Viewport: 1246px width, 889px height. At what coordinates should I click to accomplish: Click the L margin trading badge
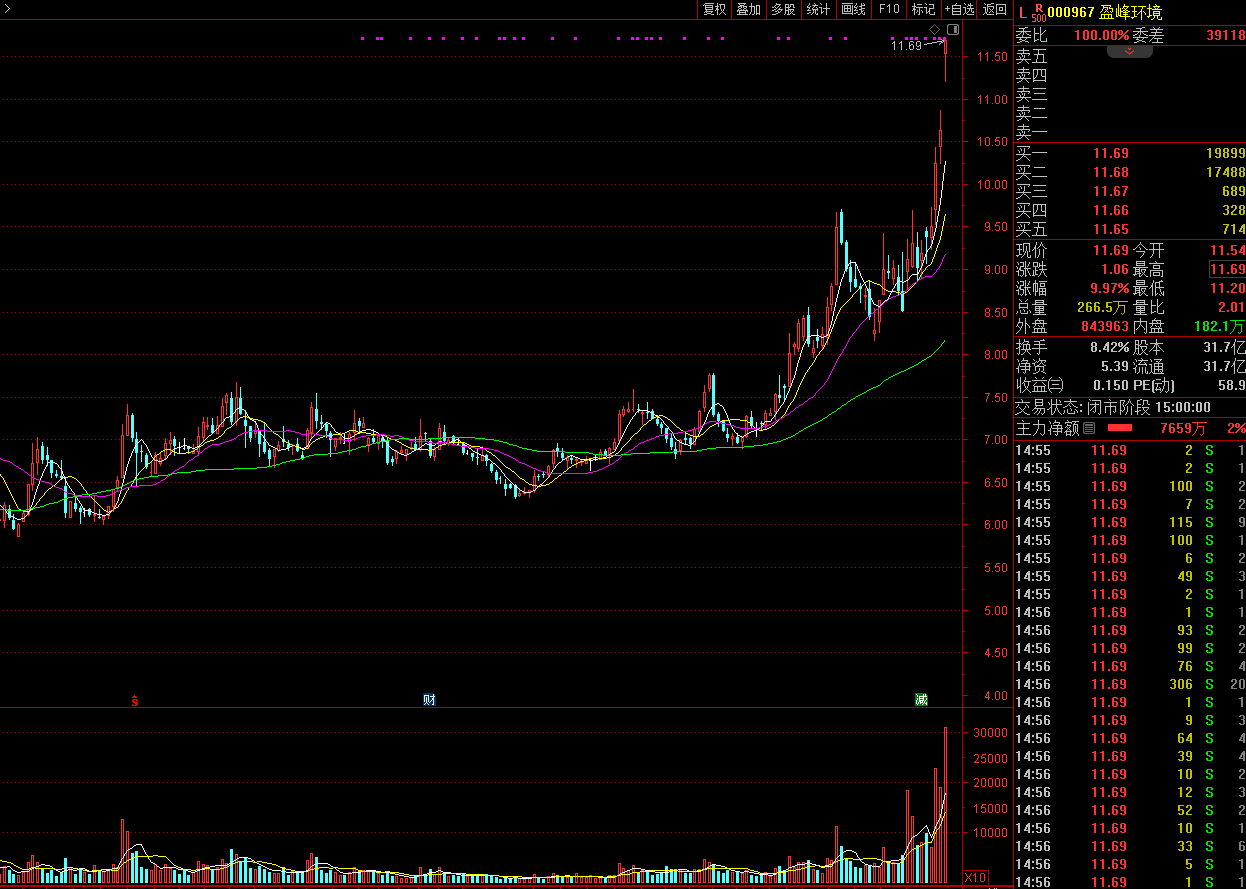coord(1022,12)
